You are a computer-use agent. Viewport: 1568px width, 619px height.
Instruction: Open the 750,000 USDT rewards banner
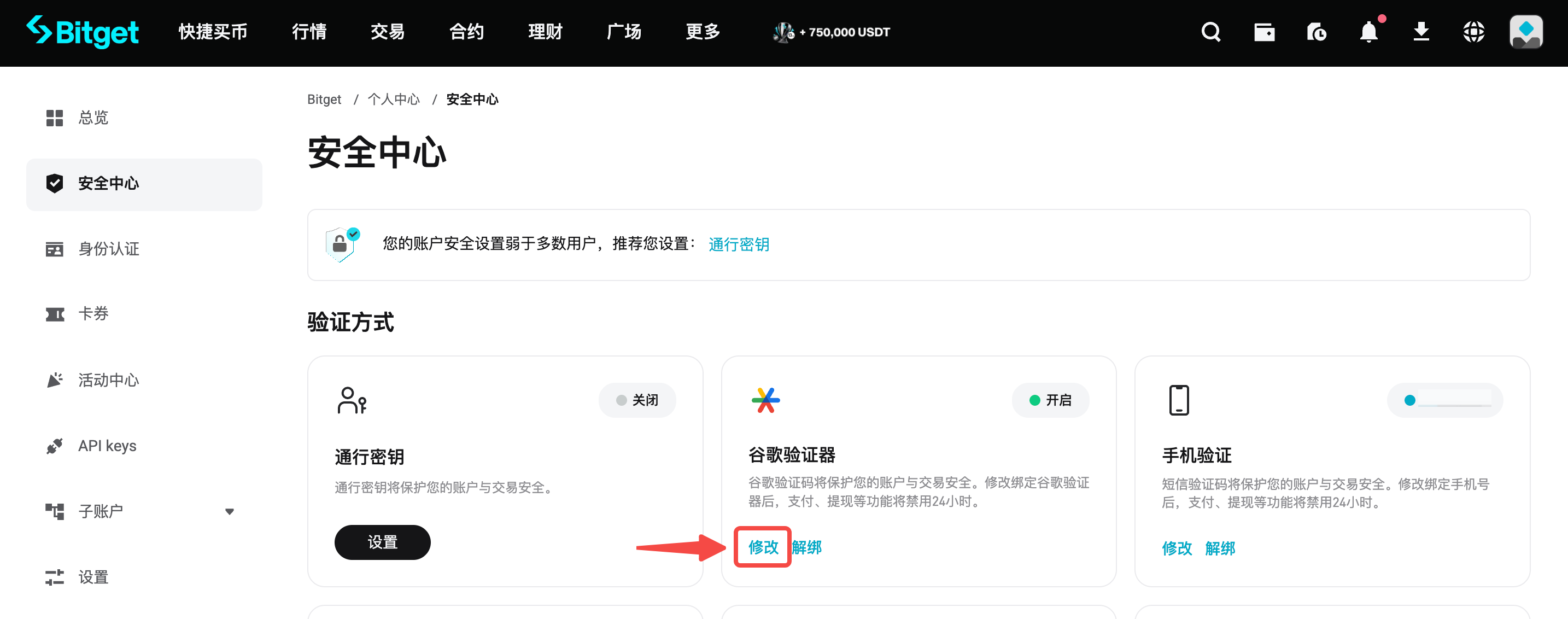pos(830,32)
